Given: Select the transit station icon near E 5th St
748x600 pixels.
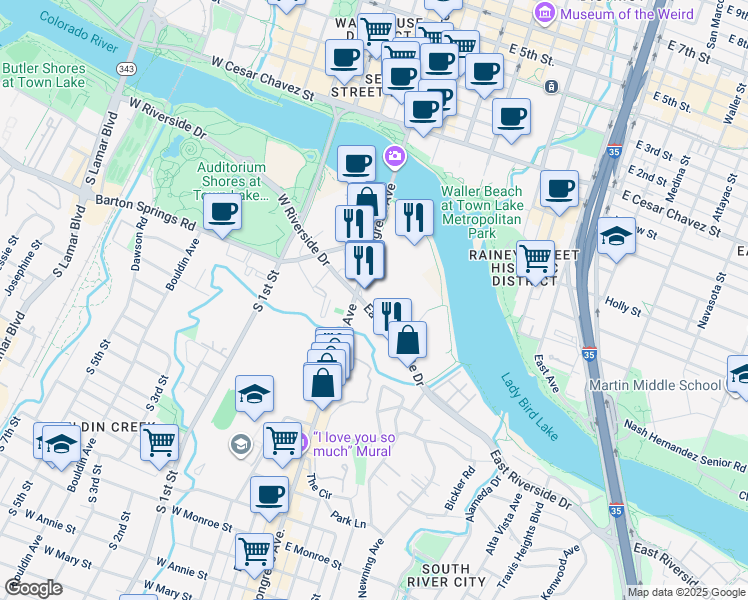Looking at the screenshot, I should tap(551, 87).
